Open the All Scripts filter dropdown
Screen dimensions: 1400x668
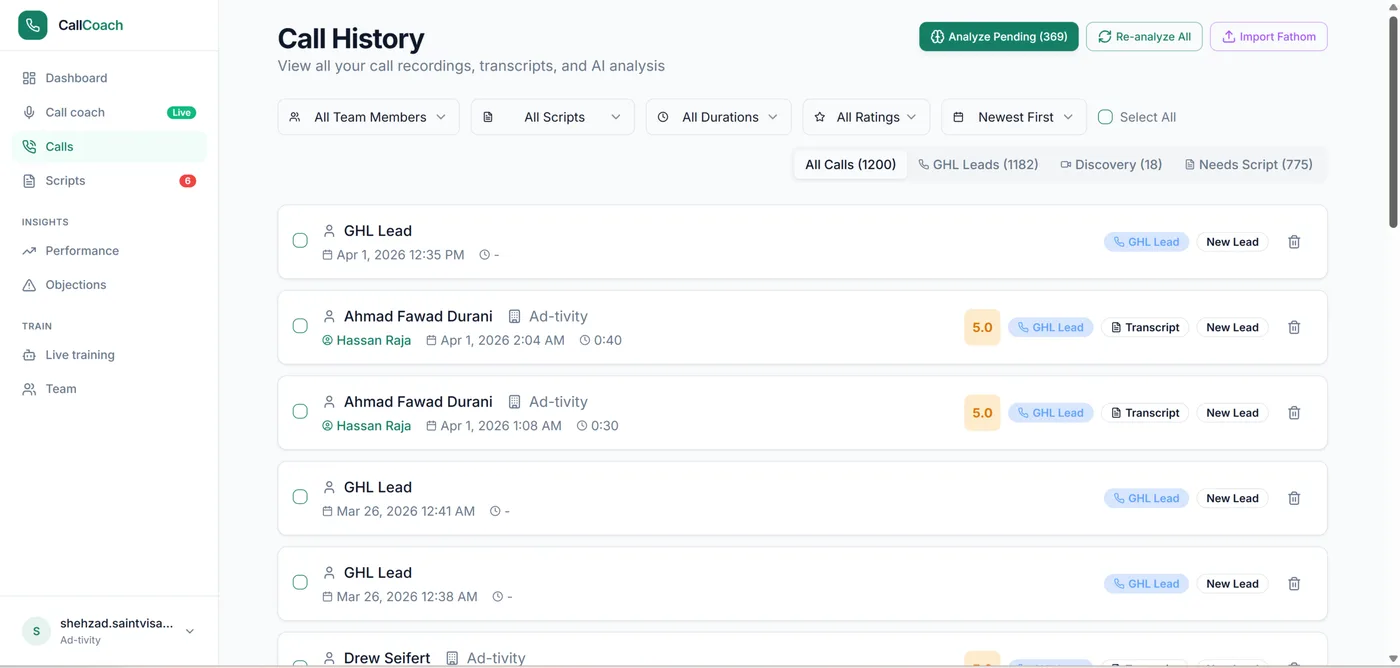tap(553, 117)
